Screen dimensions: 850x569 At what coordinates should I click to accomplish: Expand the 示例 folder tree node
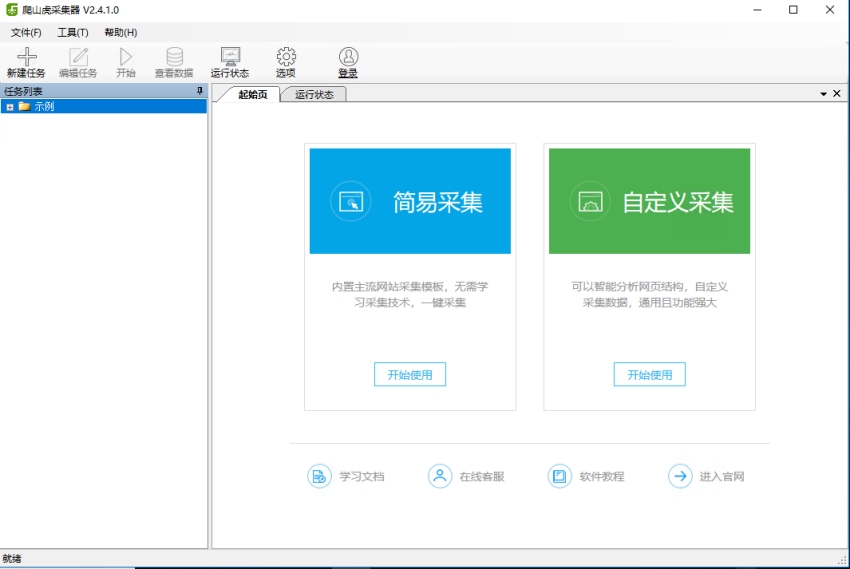pyautogui.click(x=10, y=107)
